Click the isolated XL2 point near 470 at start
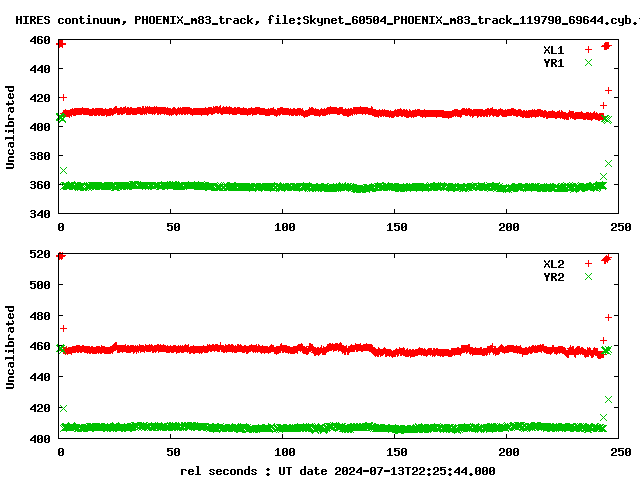Viewport: 640px width, 480px height. click(x=63, y=329)
